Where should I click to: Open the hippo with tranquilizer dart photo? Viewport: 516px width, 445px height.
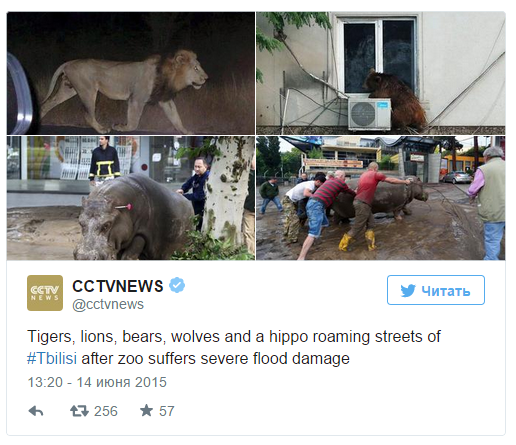click(131, 198)
